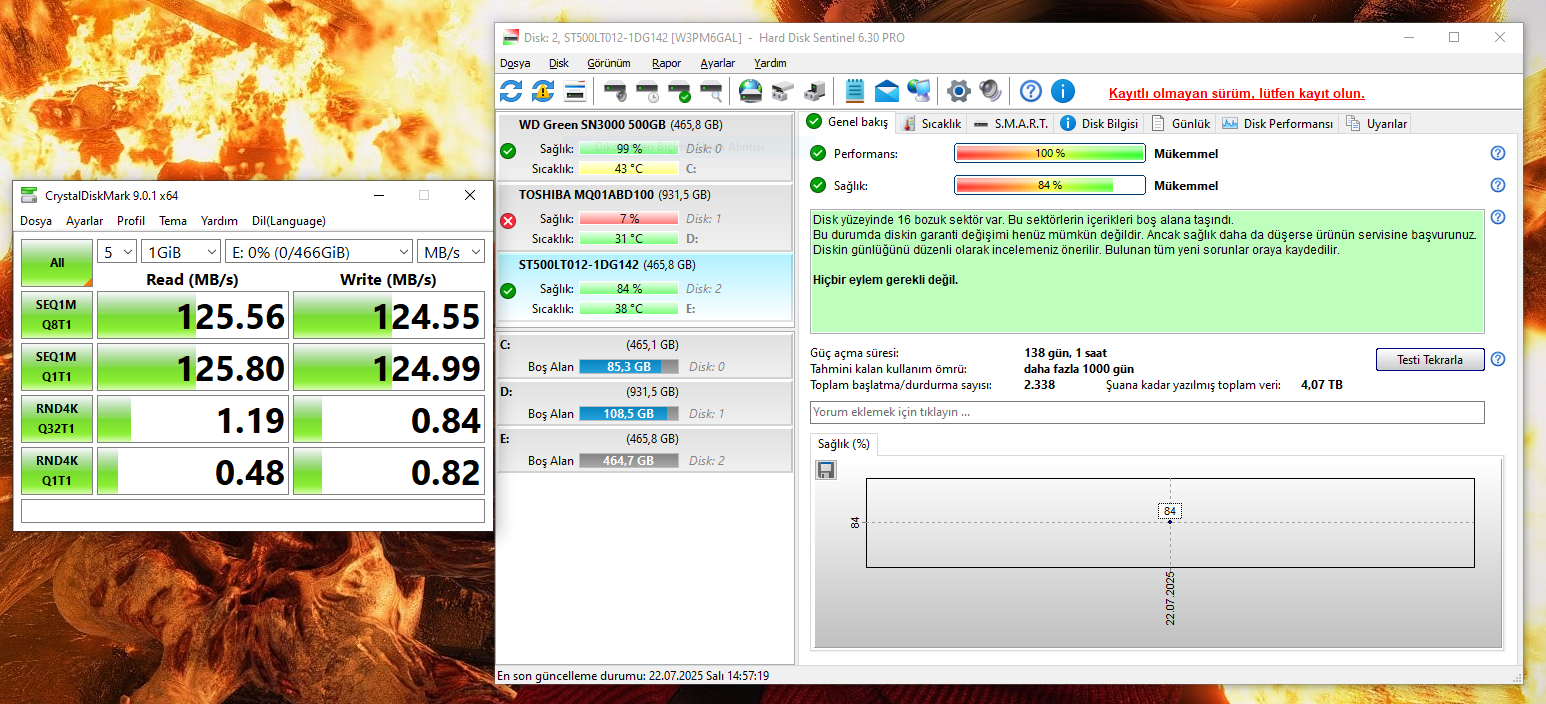Image resolution: width=1546 pixels, height=704 pixels.
Task: Click the Testi Tekrarla button
Action: pyautogui.click(x=1430, y=360)
